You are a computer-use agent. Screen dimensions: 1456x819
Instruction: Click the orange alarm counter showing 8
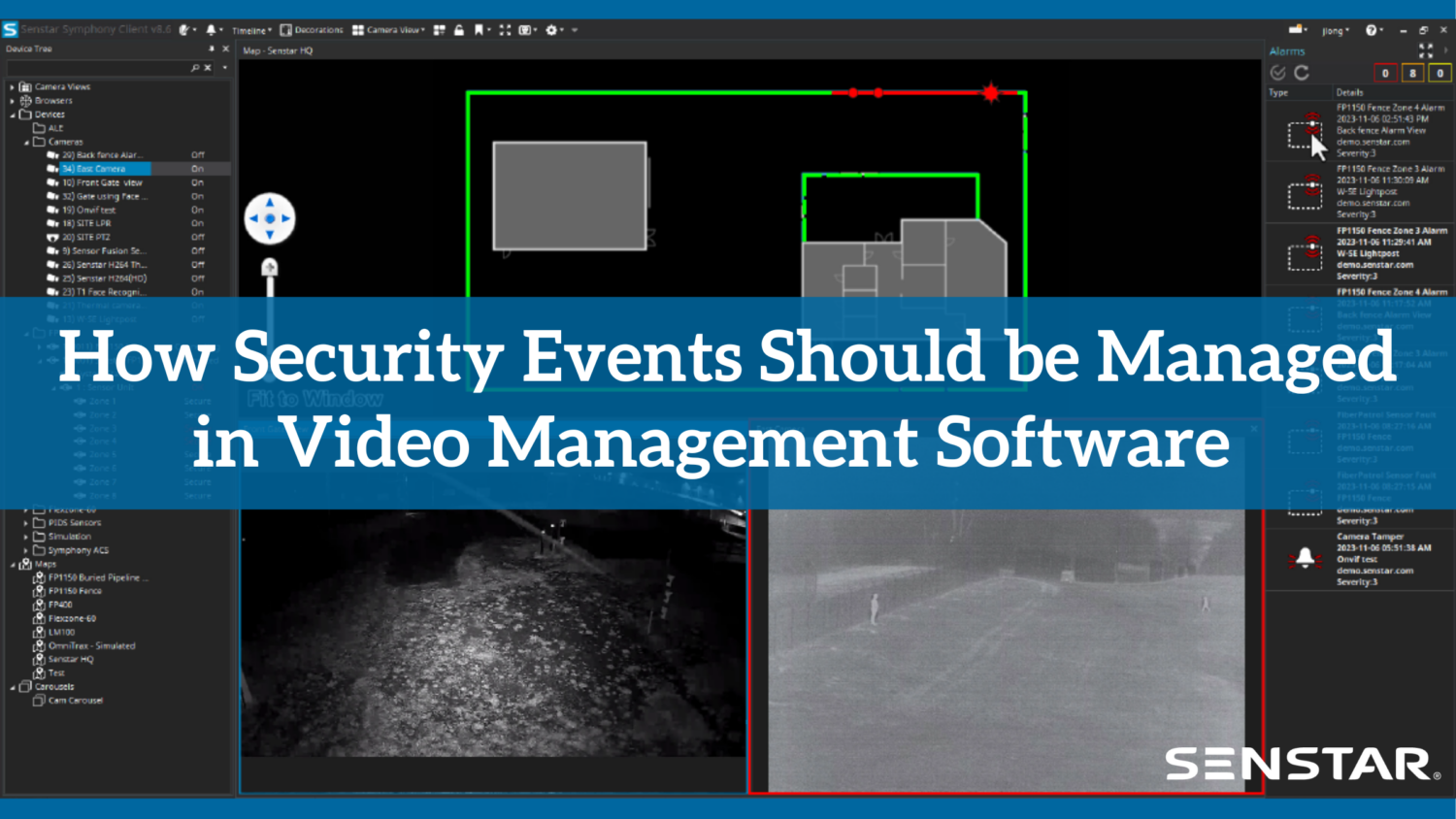coord(1412,72)
